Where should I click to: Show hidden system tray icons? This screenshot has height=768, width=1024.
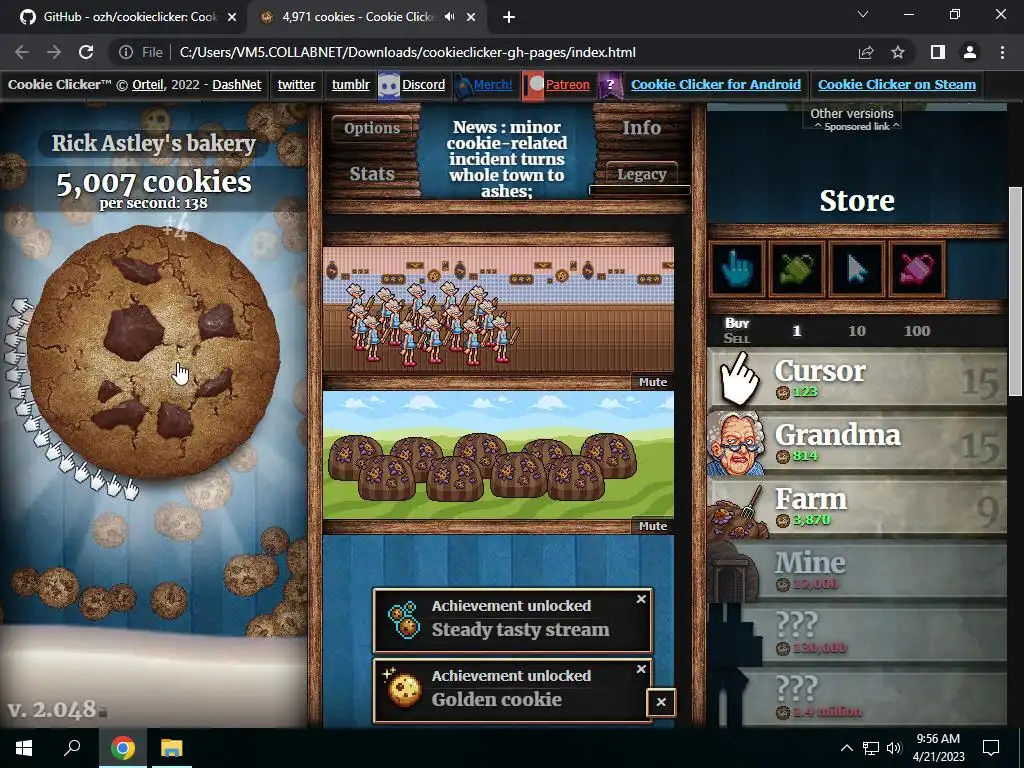pyautogui.click(x=846, y=748)
